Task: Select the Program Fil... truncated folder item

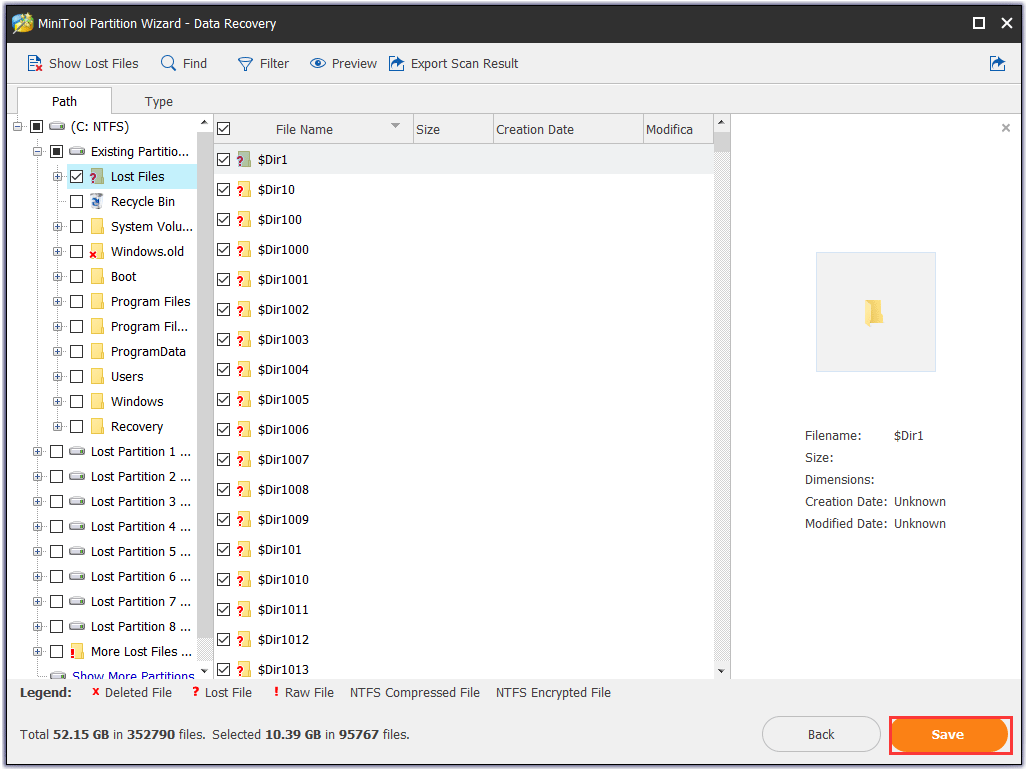Action: point(149,326)
